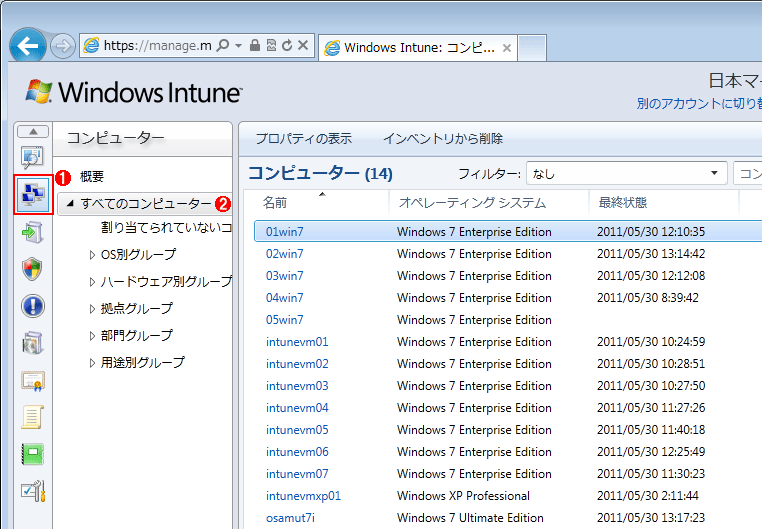Screen dimensions: 762x529
Task: Expand the 用途別グループ node
Action: pos(92,362)
